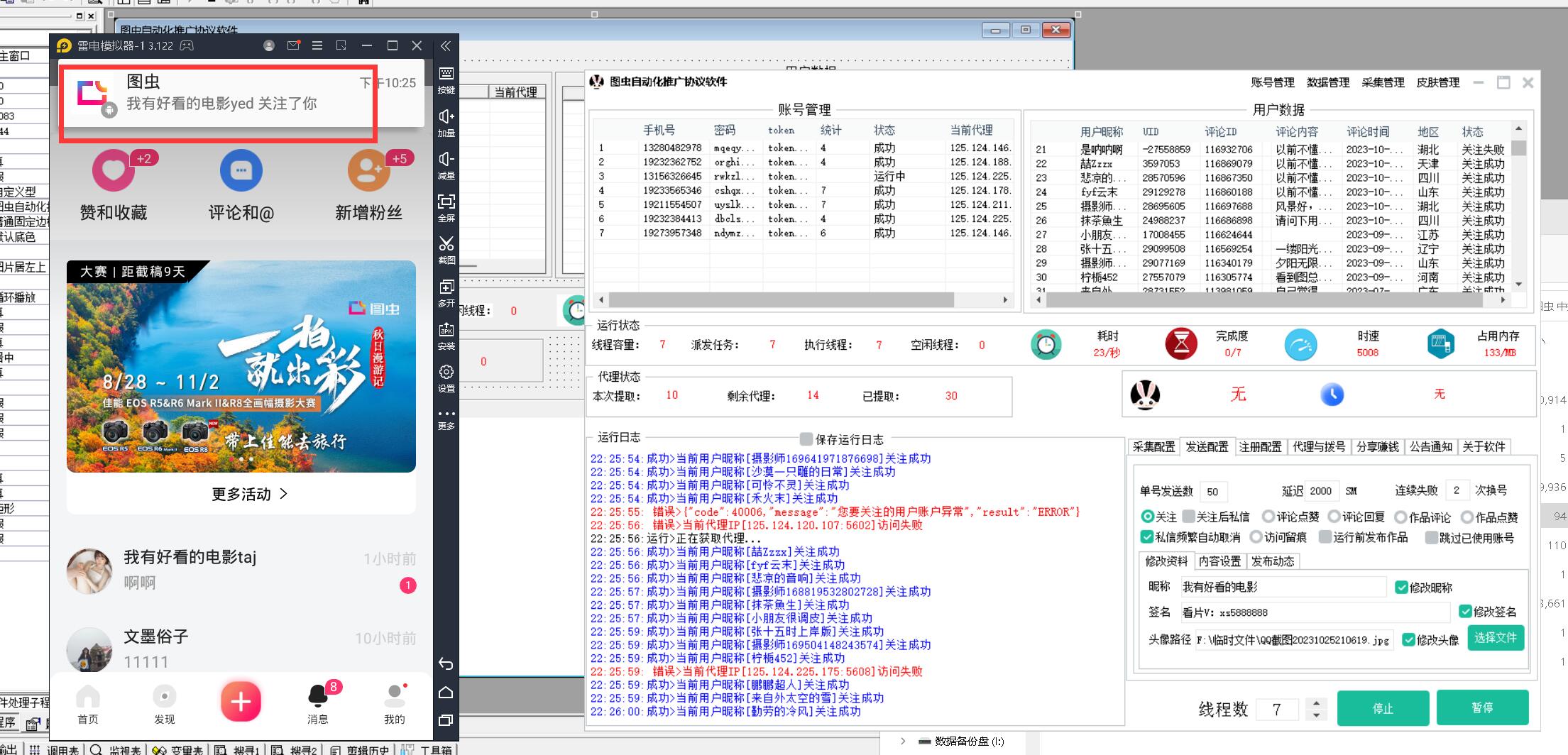Click the 停止 button

(1382, 708)
